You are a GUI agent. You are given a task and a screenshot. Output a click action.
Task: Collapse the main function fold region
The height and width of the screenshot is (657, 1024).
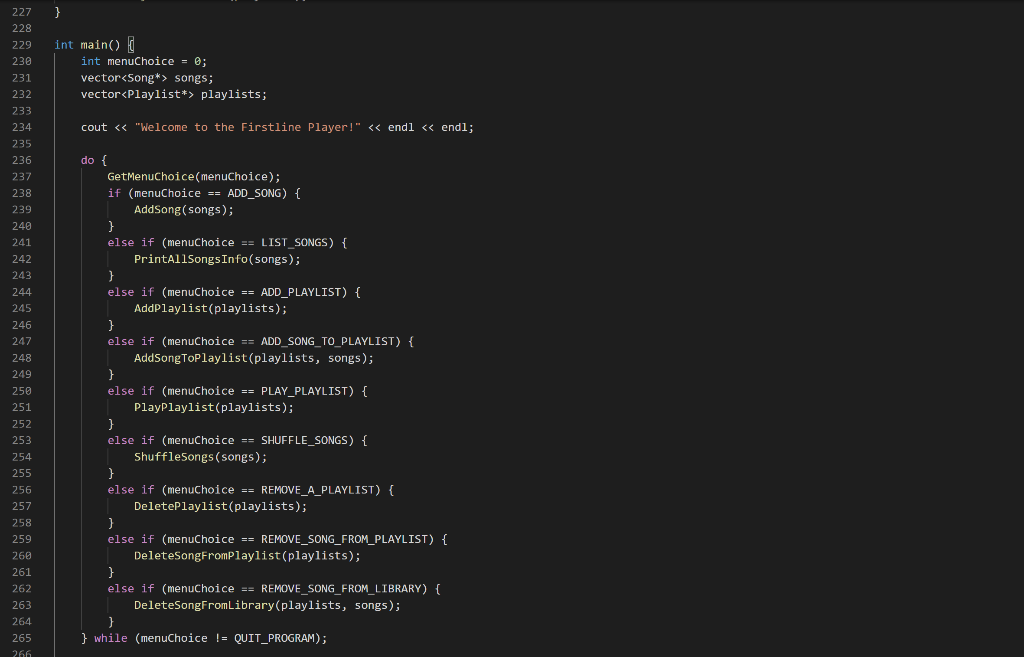tap(43, 44)
